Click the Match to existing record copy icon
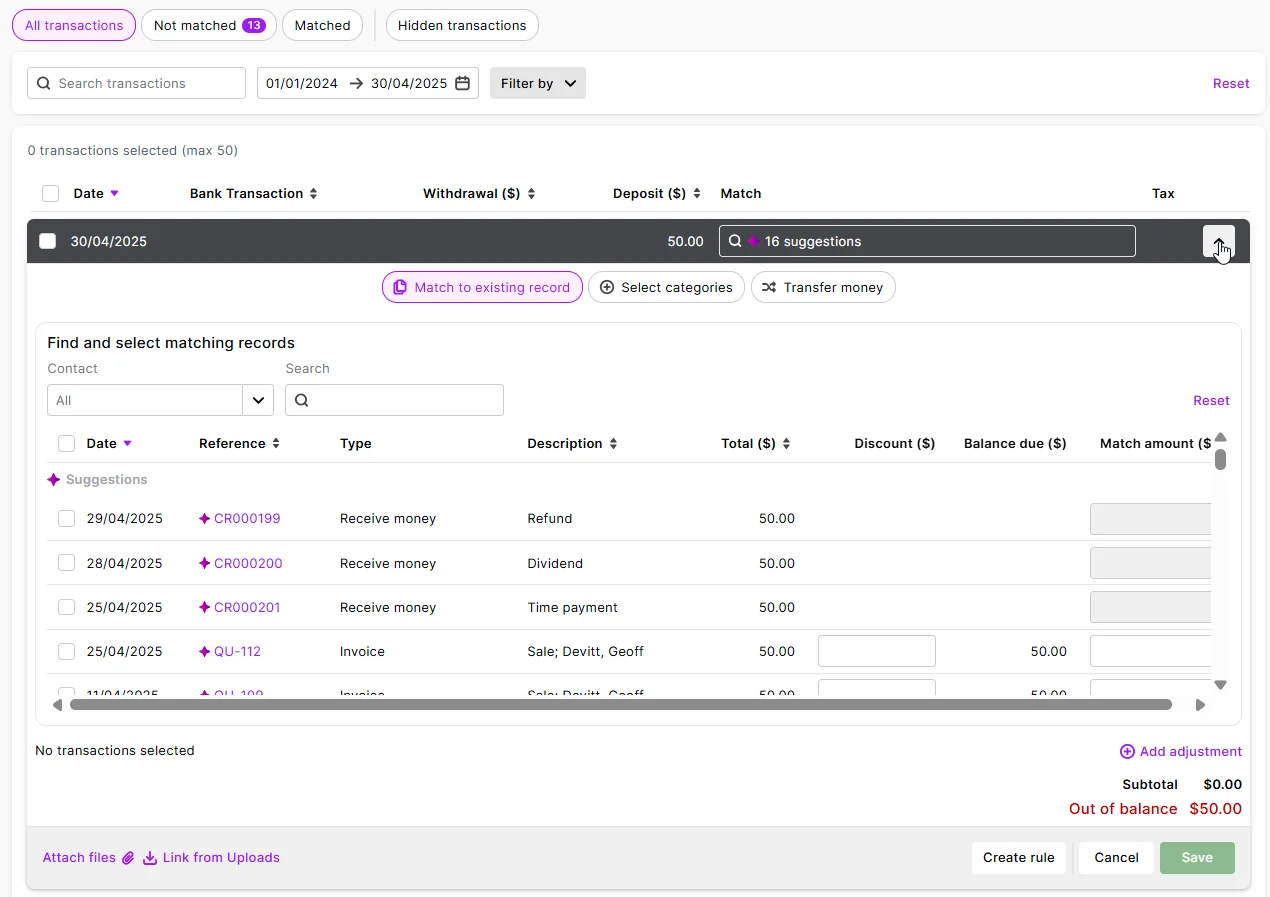1270x897 pixels. tap(400, 287)
